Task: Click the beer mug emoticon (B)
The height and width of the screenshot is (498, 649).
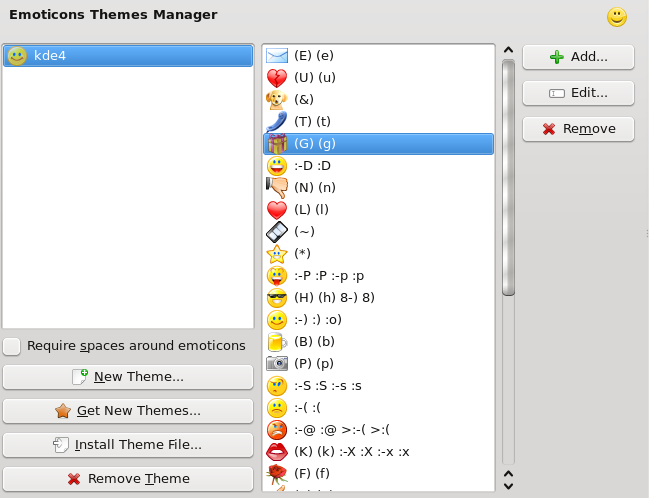Action: coord(277,342)
